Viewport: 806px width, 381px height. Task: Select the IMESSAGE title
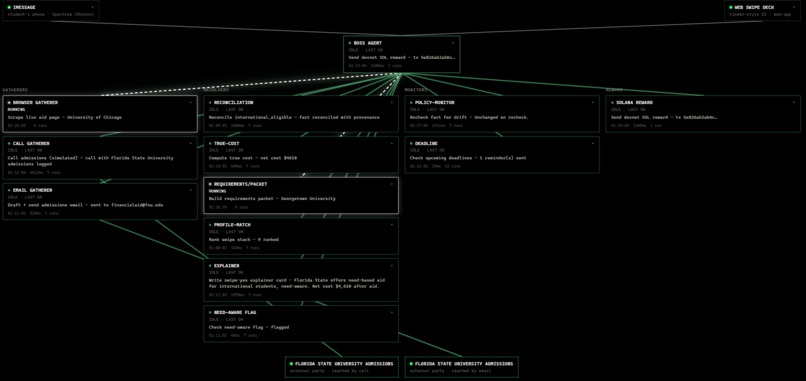coord(24,7)
